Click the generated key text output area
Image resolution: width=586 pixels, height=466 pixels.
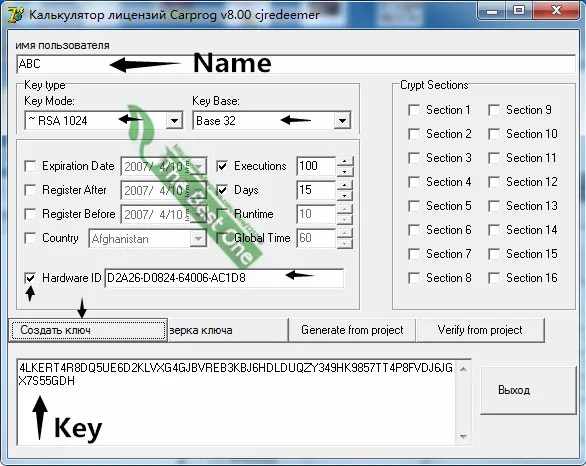[236, 402]
